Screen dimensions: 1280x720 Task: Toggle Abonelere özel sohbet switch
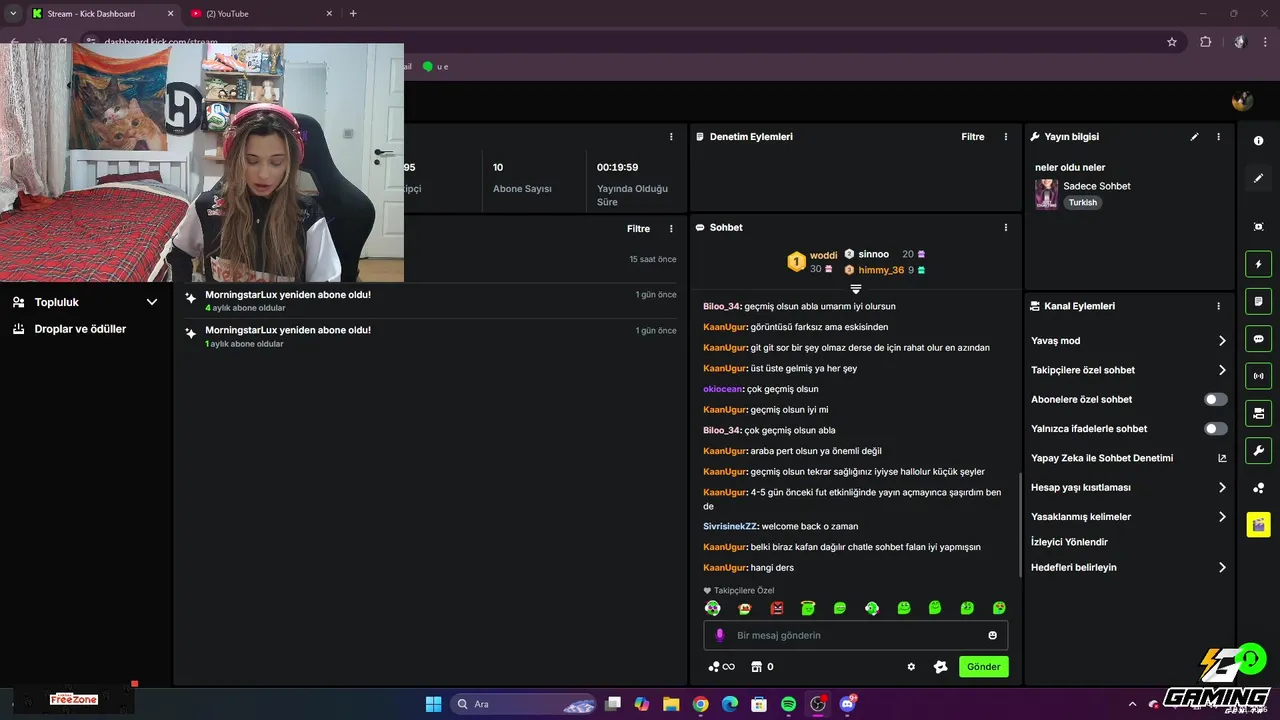coord(1215,399)
